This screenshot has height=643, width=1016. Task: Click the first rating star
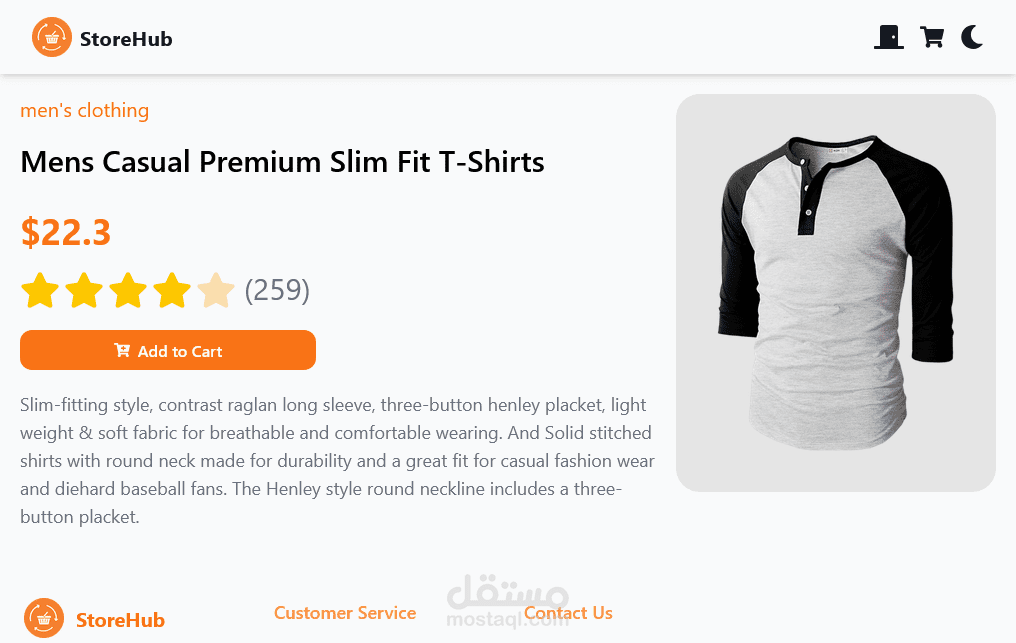click(x=41, y=291)
